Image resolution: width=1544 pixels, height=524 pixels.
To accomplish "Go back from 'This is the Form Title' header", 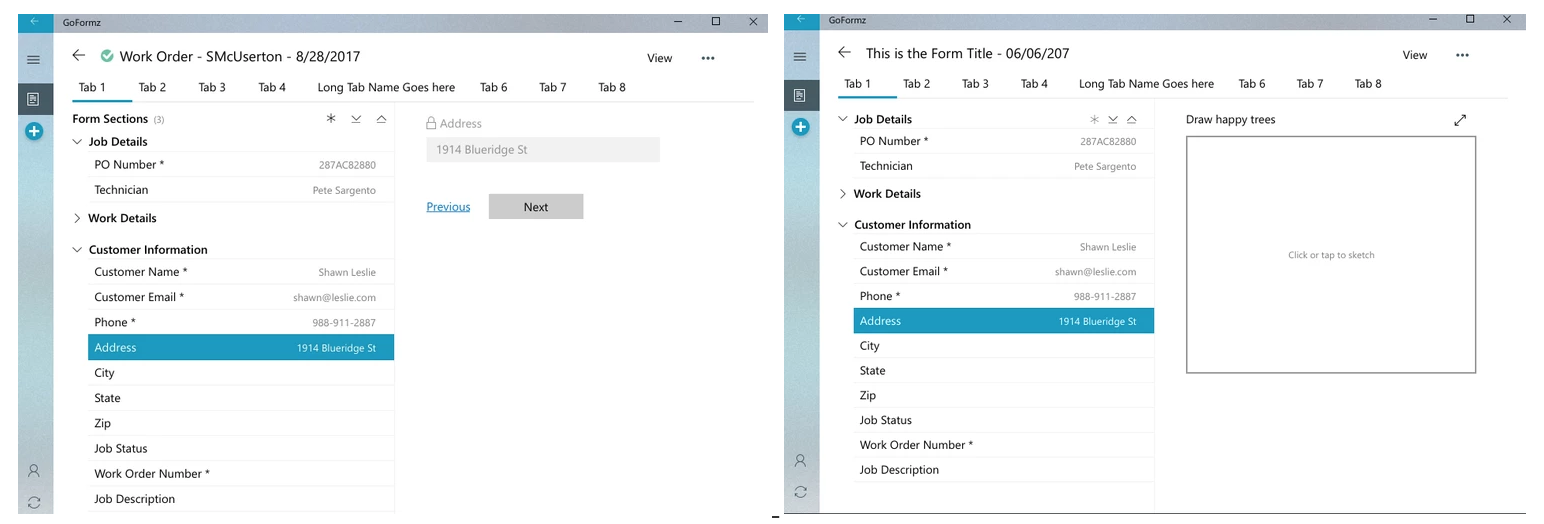I will pos(844,53).
